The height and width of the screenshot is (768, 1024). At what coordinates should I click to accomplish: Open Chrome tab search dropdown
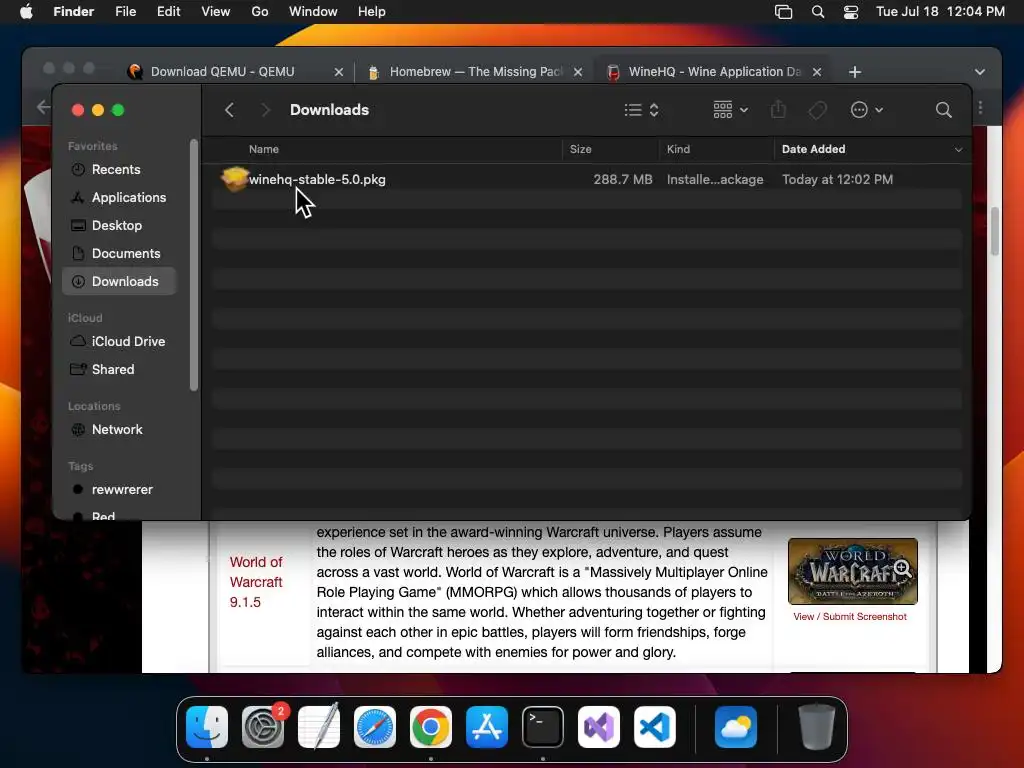(x=980, y=72)
